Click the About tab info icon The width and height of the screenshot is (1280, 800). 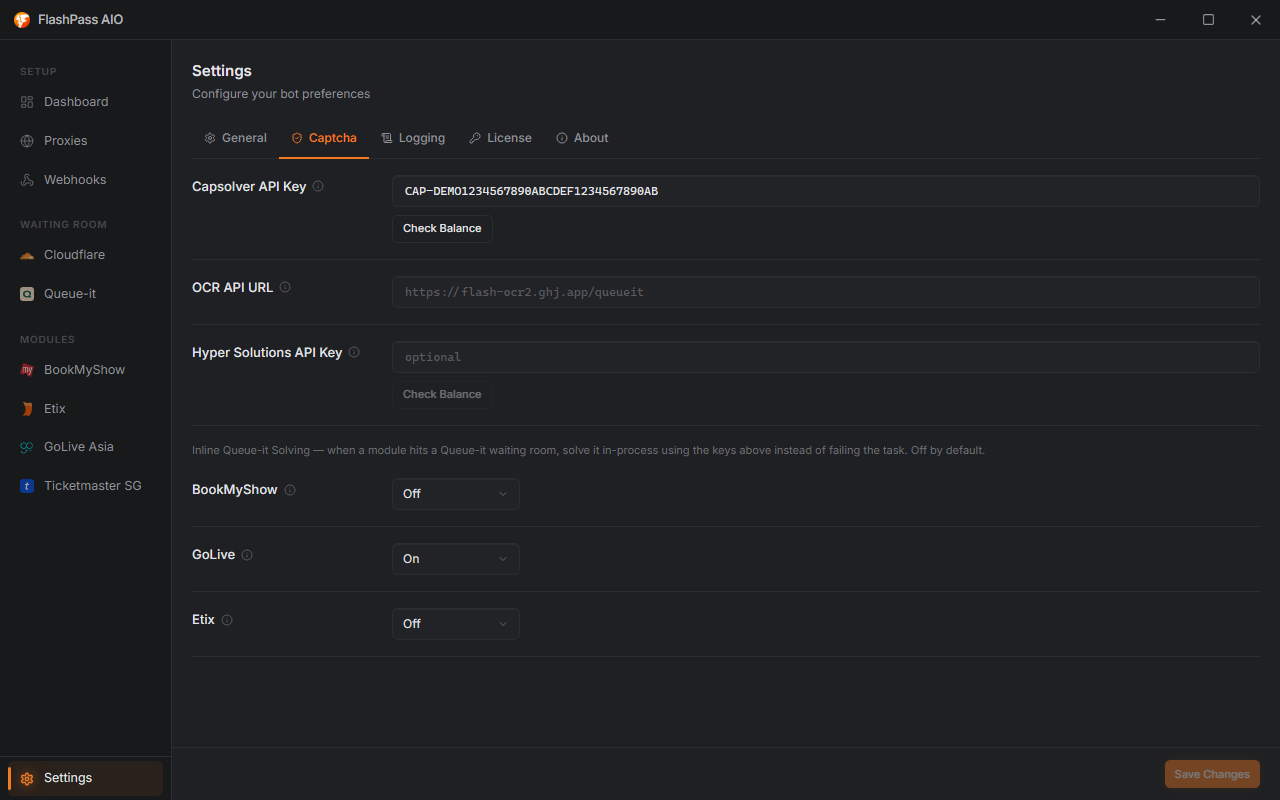coord(562,138)
